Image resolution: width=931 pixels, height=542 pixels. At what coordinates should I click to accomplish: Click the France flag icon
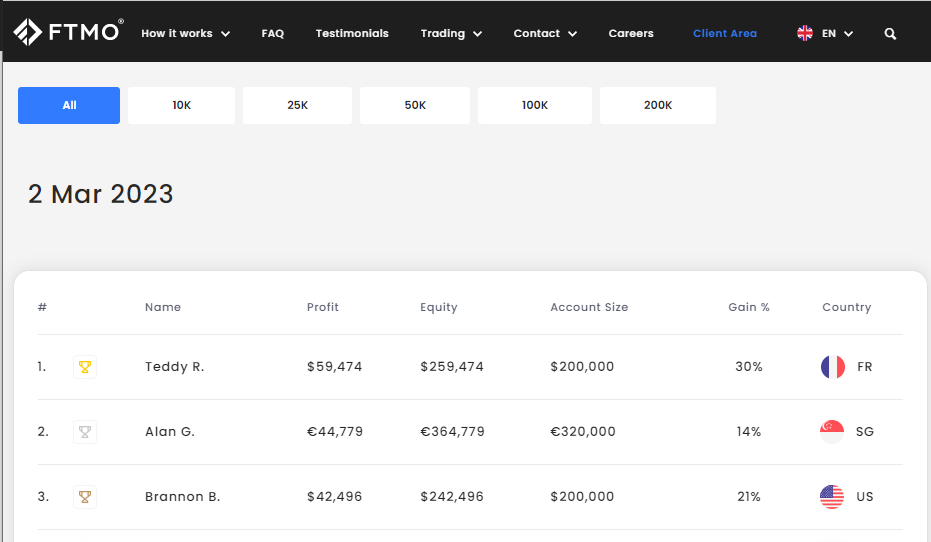click(832, 367)
